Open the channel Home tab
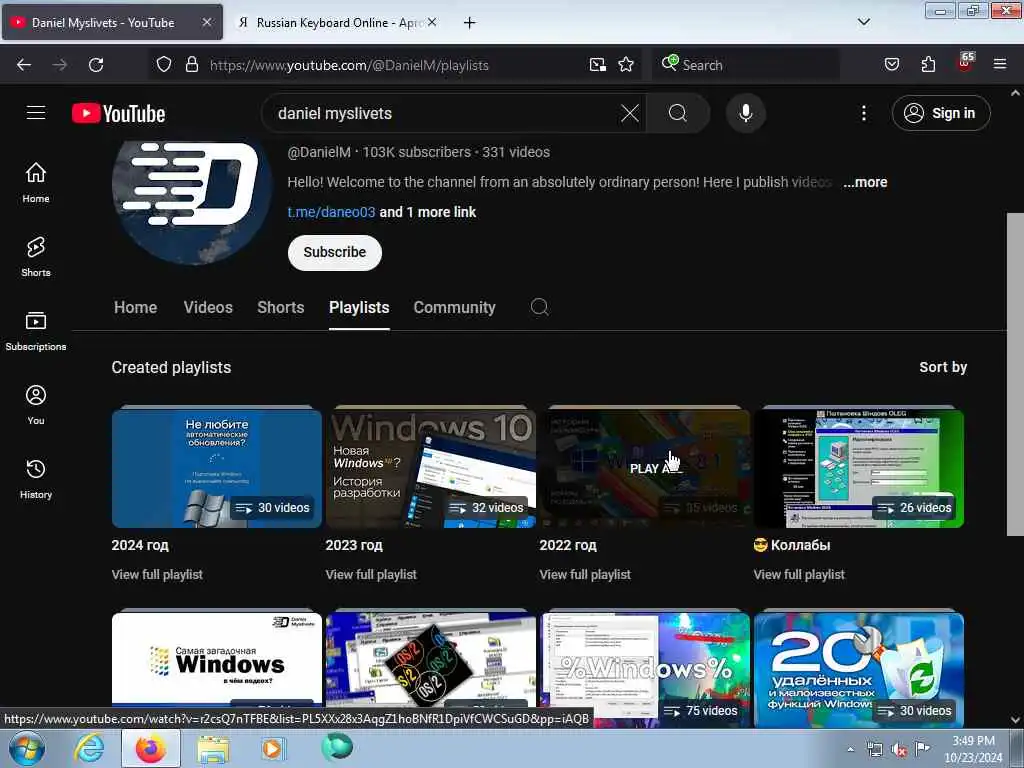The width and height of the screenshot is (1024, 768). 136,307
